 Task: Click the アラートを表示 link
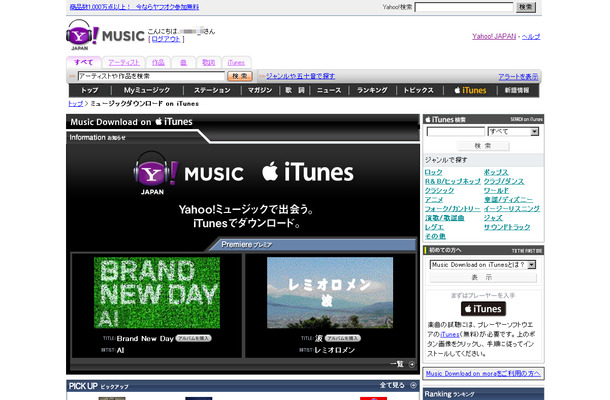coord(518,77)
